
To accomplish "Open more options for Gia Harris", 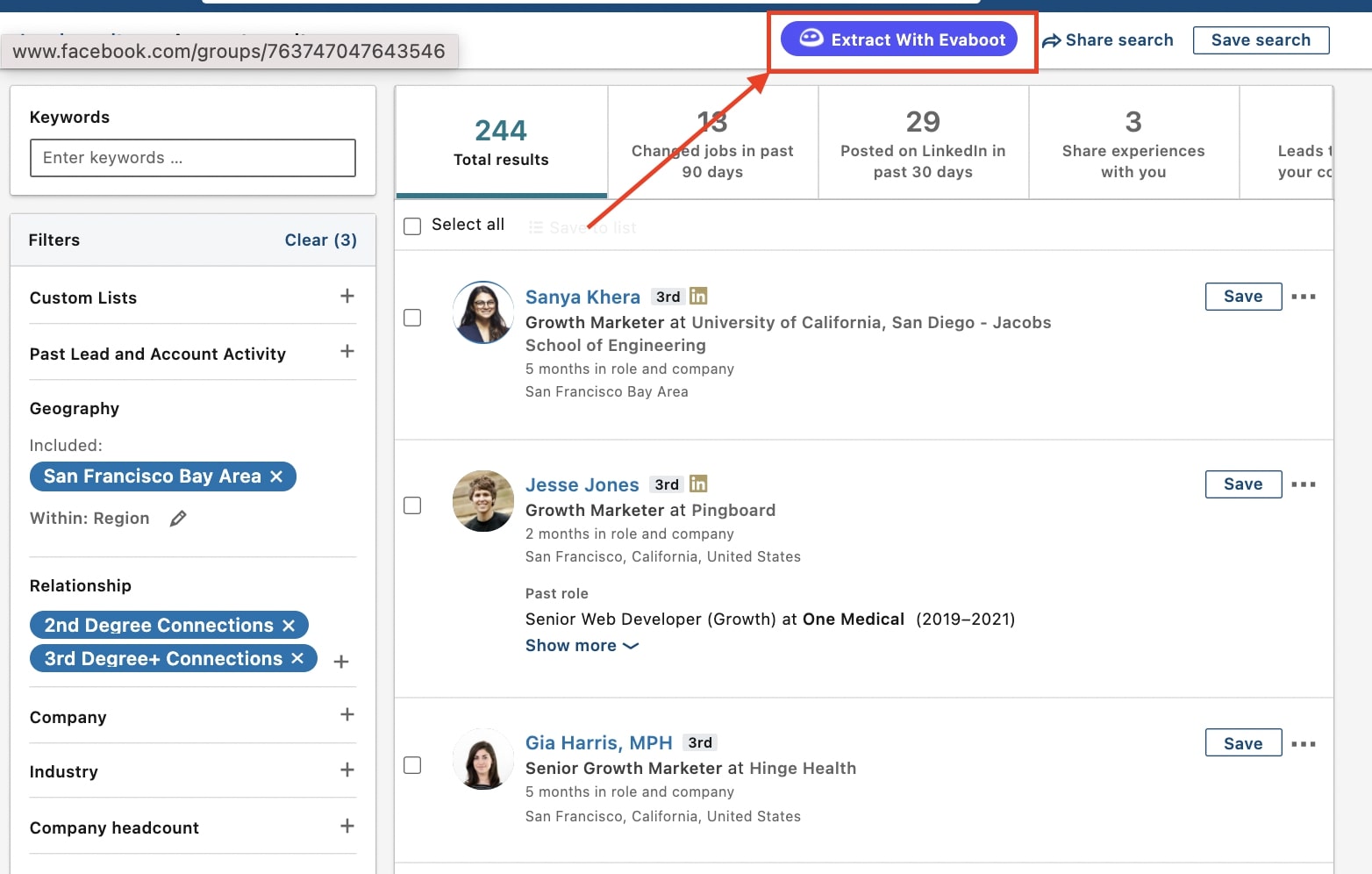I will [x=1304, y=744].
